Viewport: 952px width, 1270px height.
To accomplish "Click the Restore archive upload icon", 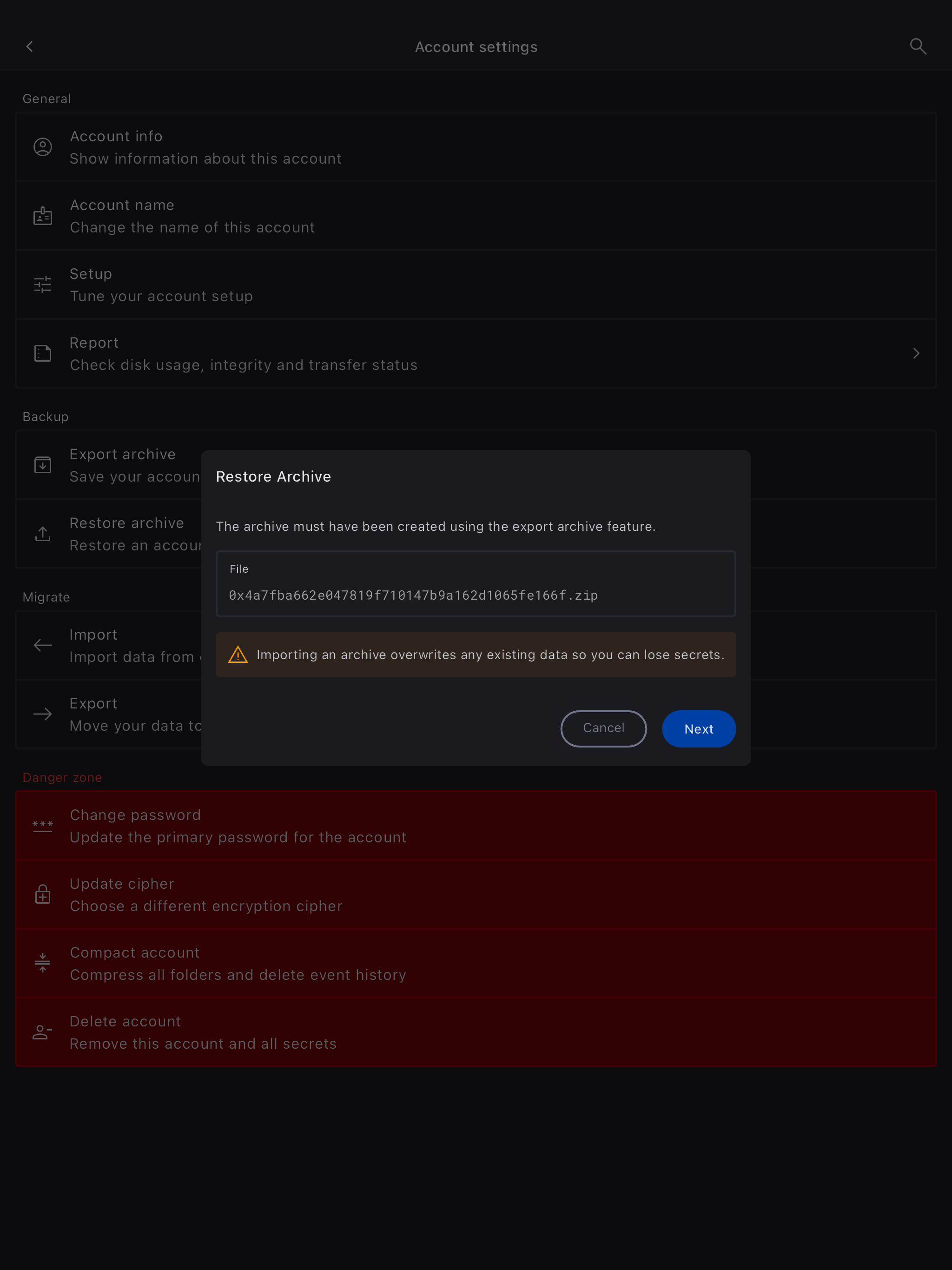I will [x=42, y=534].
